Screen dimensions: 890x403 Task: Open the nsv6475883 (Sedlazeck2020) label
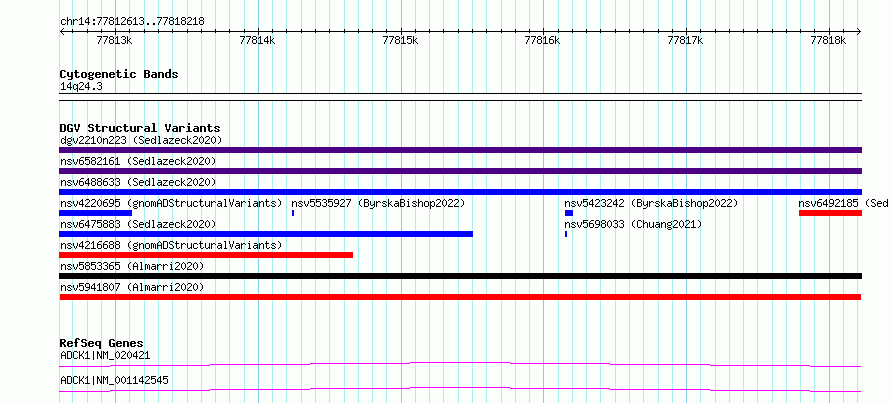[138, 224]
